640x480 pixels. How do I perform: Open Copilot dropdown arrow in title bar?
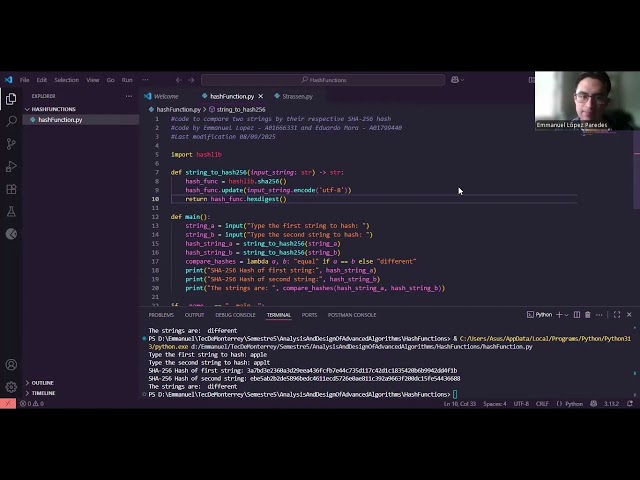click(462, 80)
